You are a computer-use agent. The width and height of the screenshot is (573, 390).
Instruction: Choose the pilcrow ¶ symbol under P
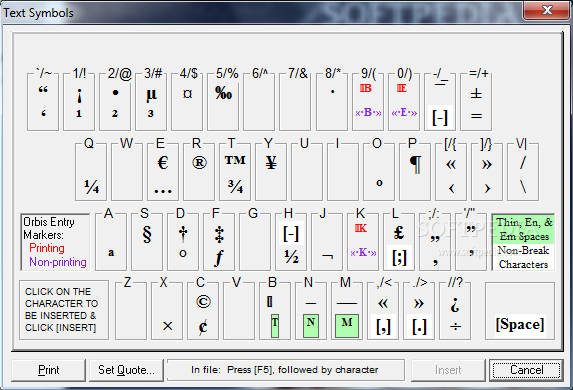click(415, 164)
